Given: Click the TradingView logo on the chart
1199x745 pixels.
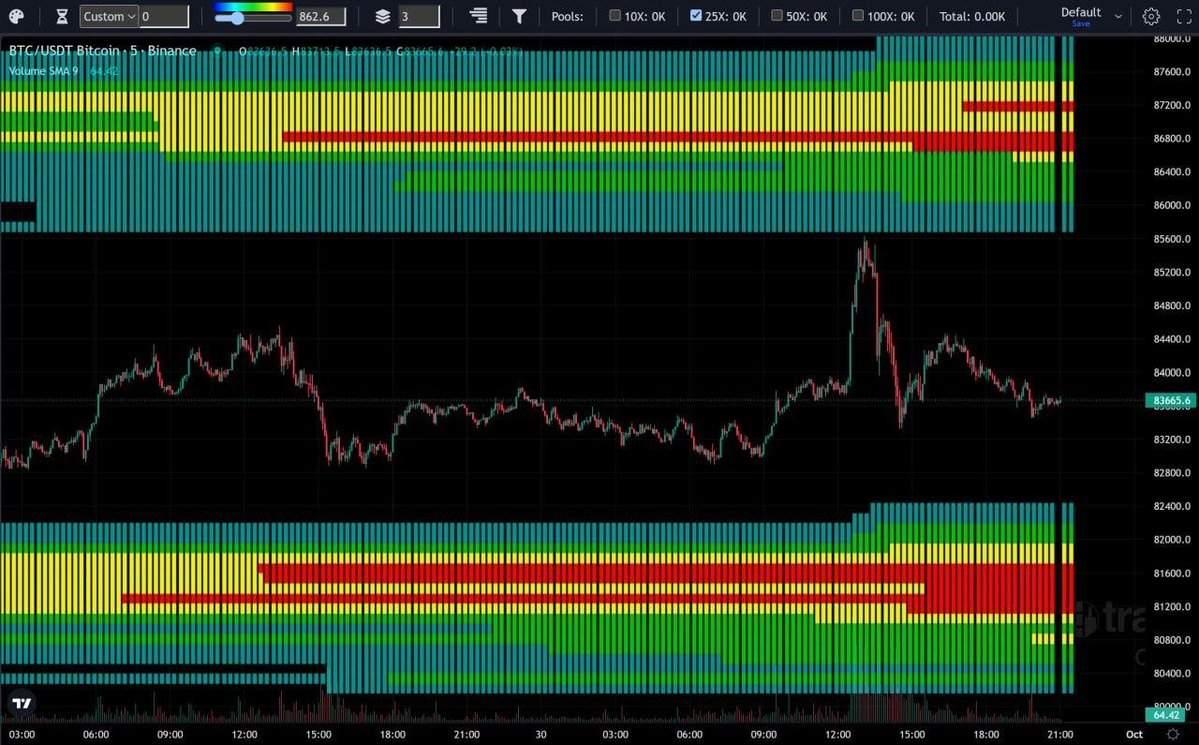Looking at the screenshot, I should [x=21, y=703].
